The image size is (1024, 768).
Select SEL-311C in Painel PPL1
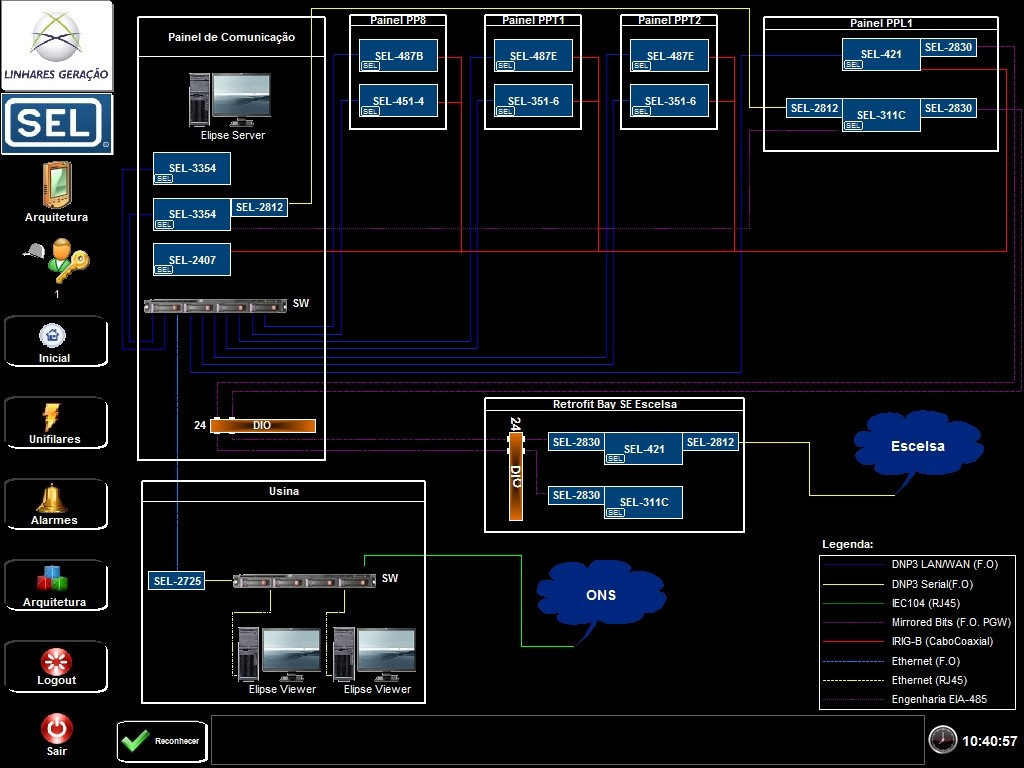881,115
